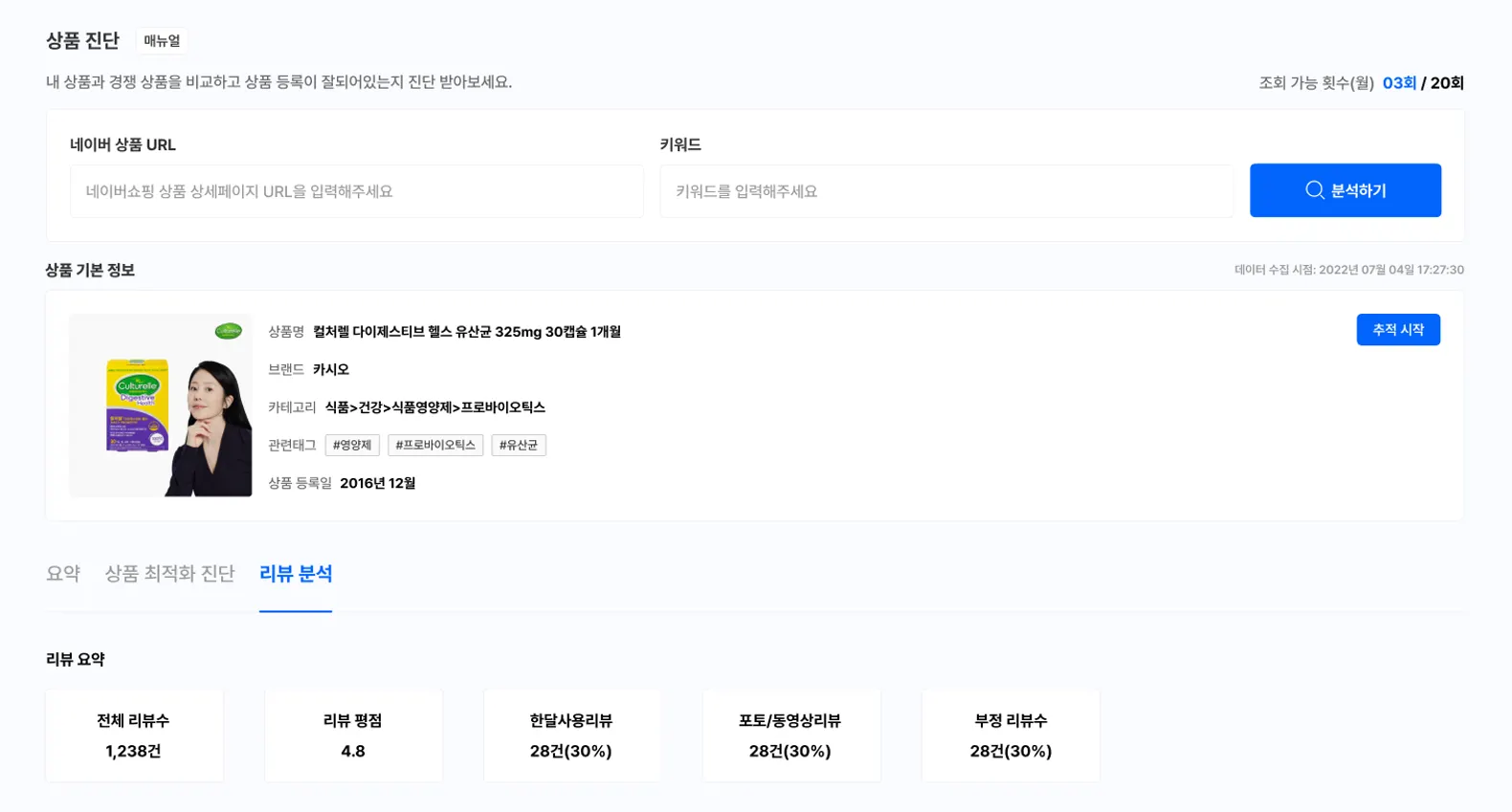This screenshot has width=1512, height=812.
Task: Open the 상품 최적화 진단 tab
Action: pyautogui.click(x=169, y=574)
